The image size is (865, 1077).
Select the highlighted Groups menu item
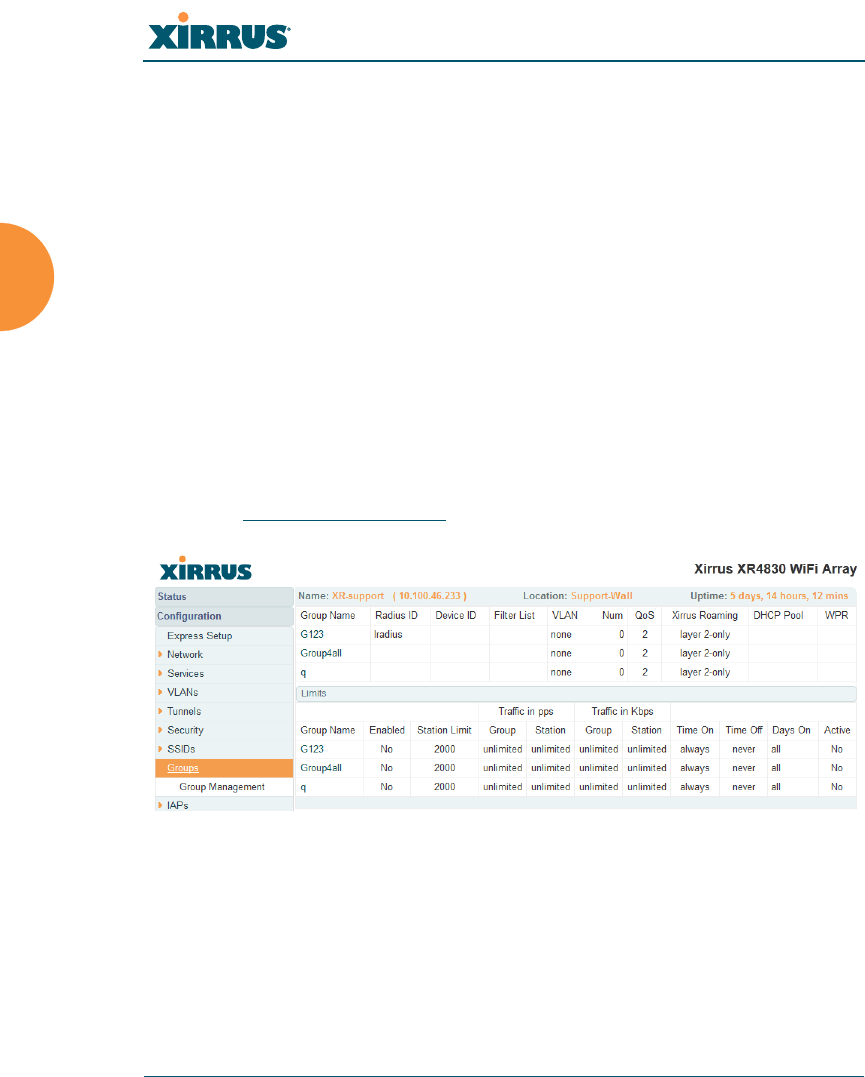[x=224, y=768]
